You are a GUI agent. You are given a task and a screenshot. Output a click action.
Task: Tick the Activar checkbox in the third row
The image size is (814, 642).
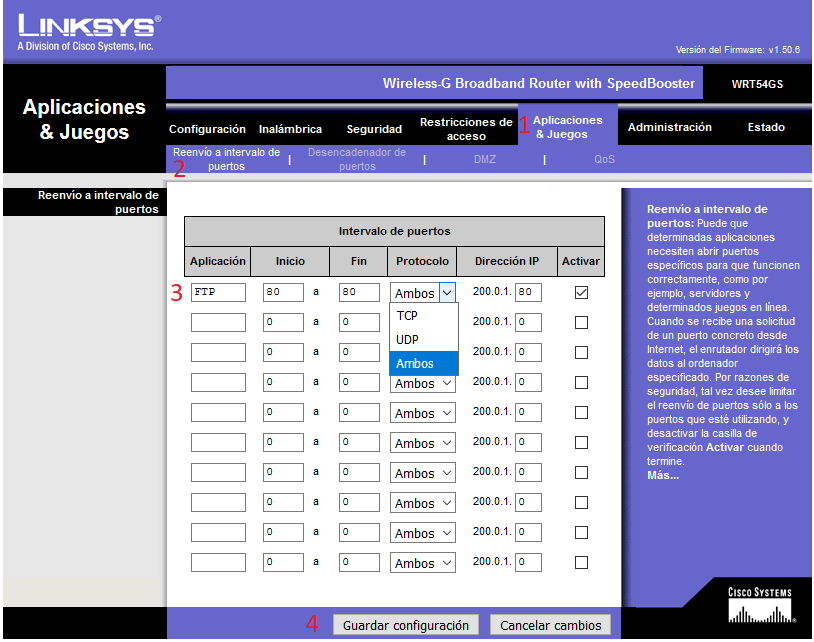coord(581,353)
